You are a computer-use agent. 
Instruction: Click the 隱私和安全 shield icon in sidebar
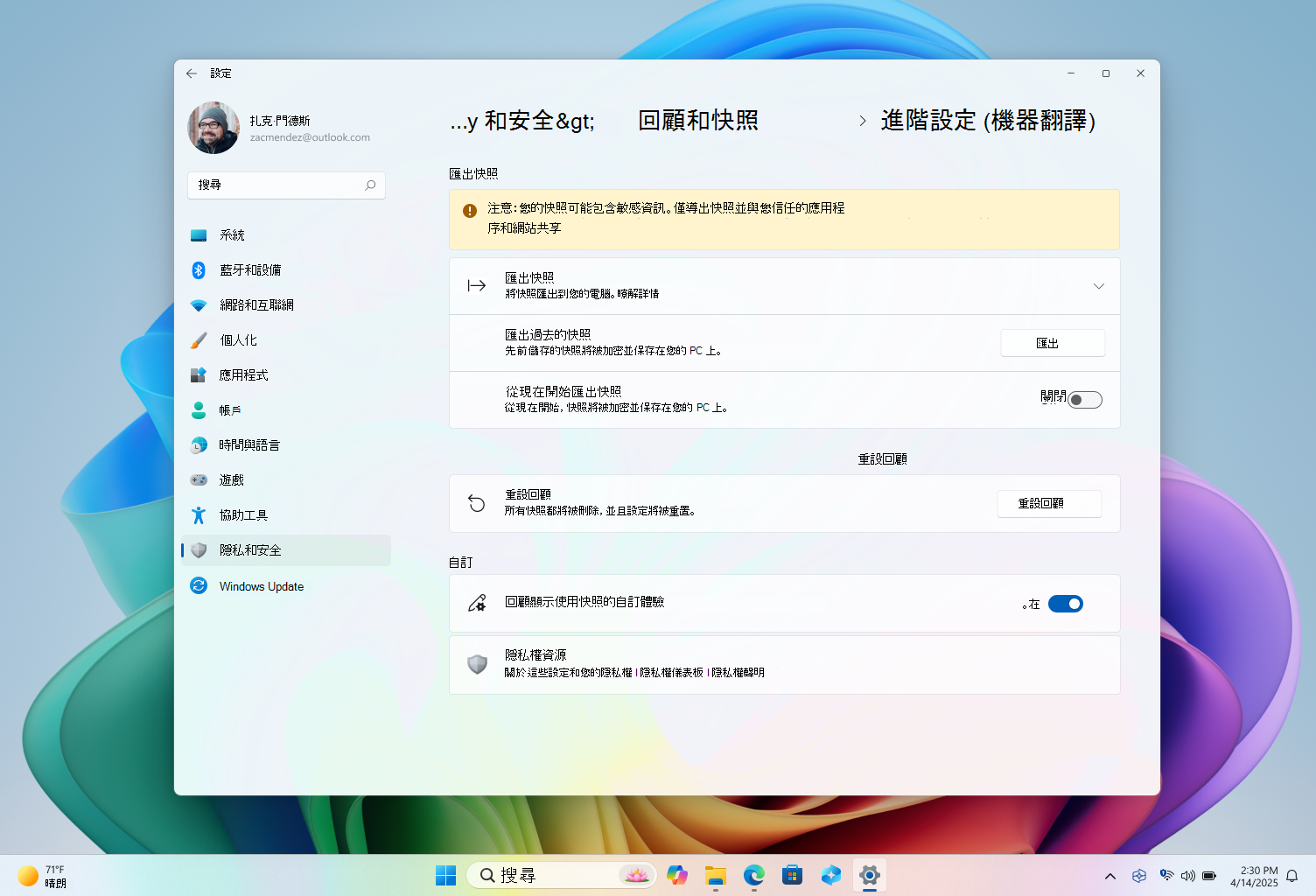(199, 550)
